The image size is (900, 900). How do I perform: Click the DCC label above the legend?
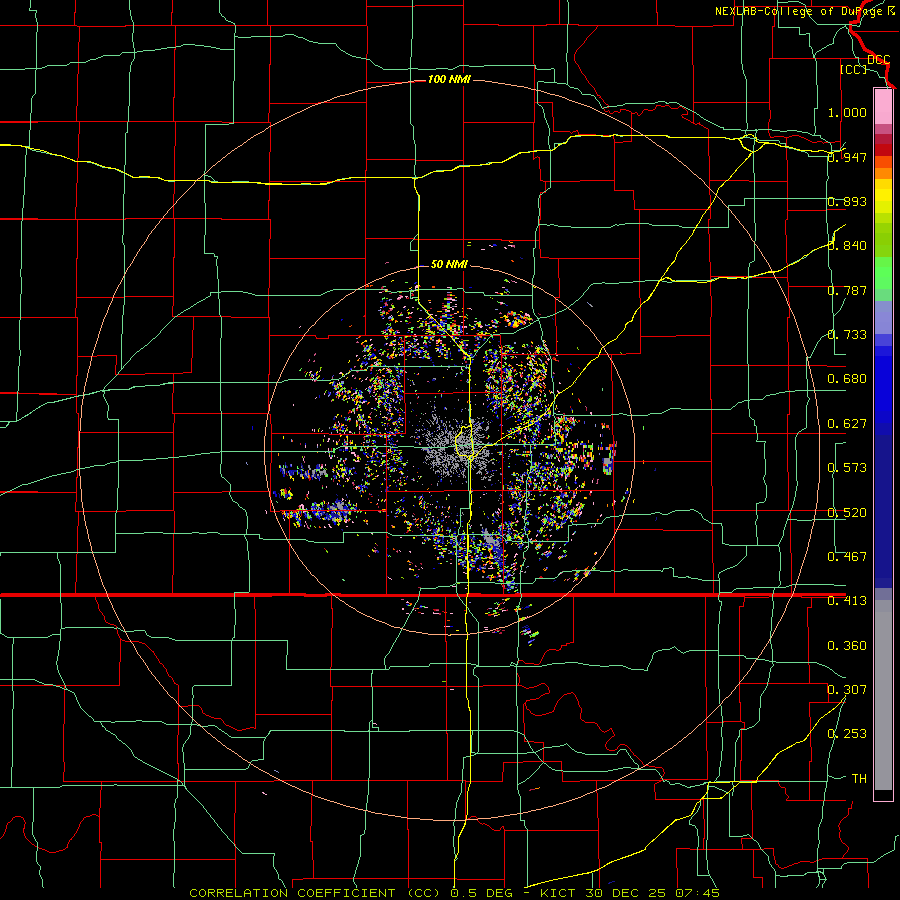(878, 60)
